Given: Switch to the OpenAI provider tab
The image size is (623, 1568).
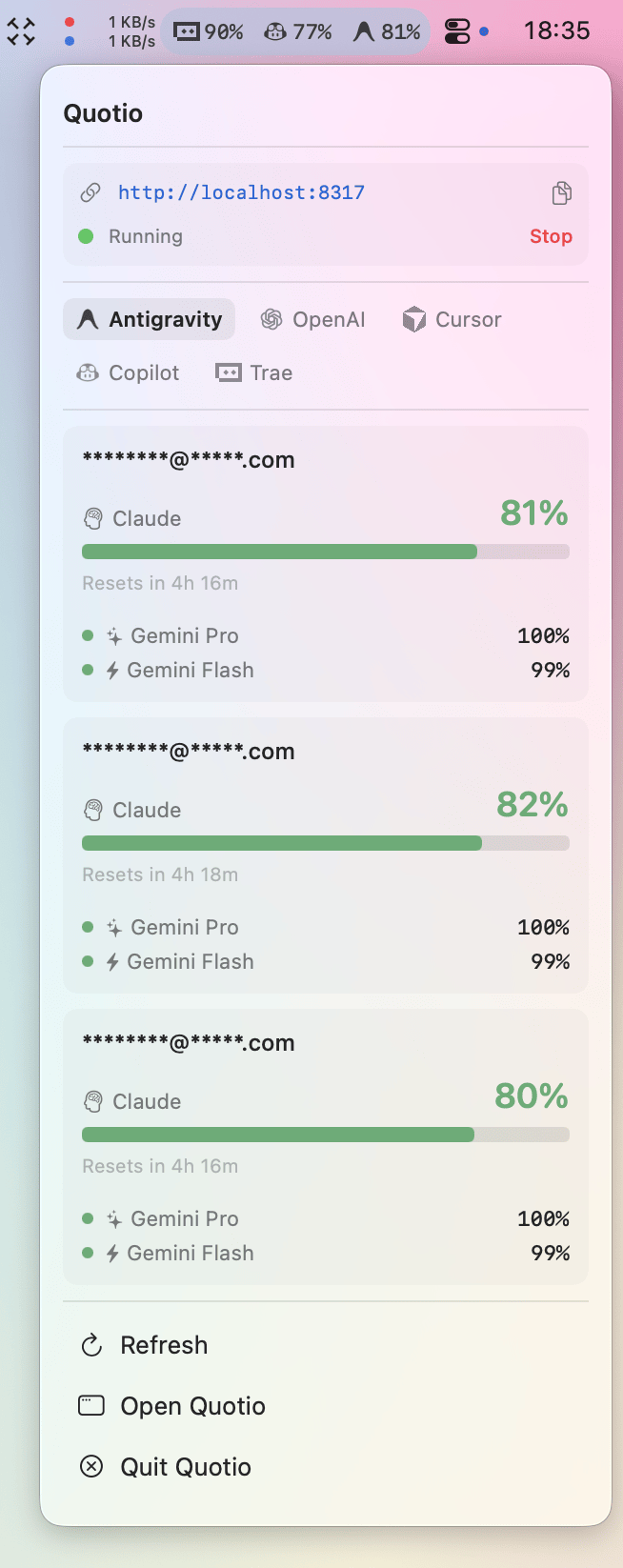Looking at the screenshot, I should pos(313,320).
